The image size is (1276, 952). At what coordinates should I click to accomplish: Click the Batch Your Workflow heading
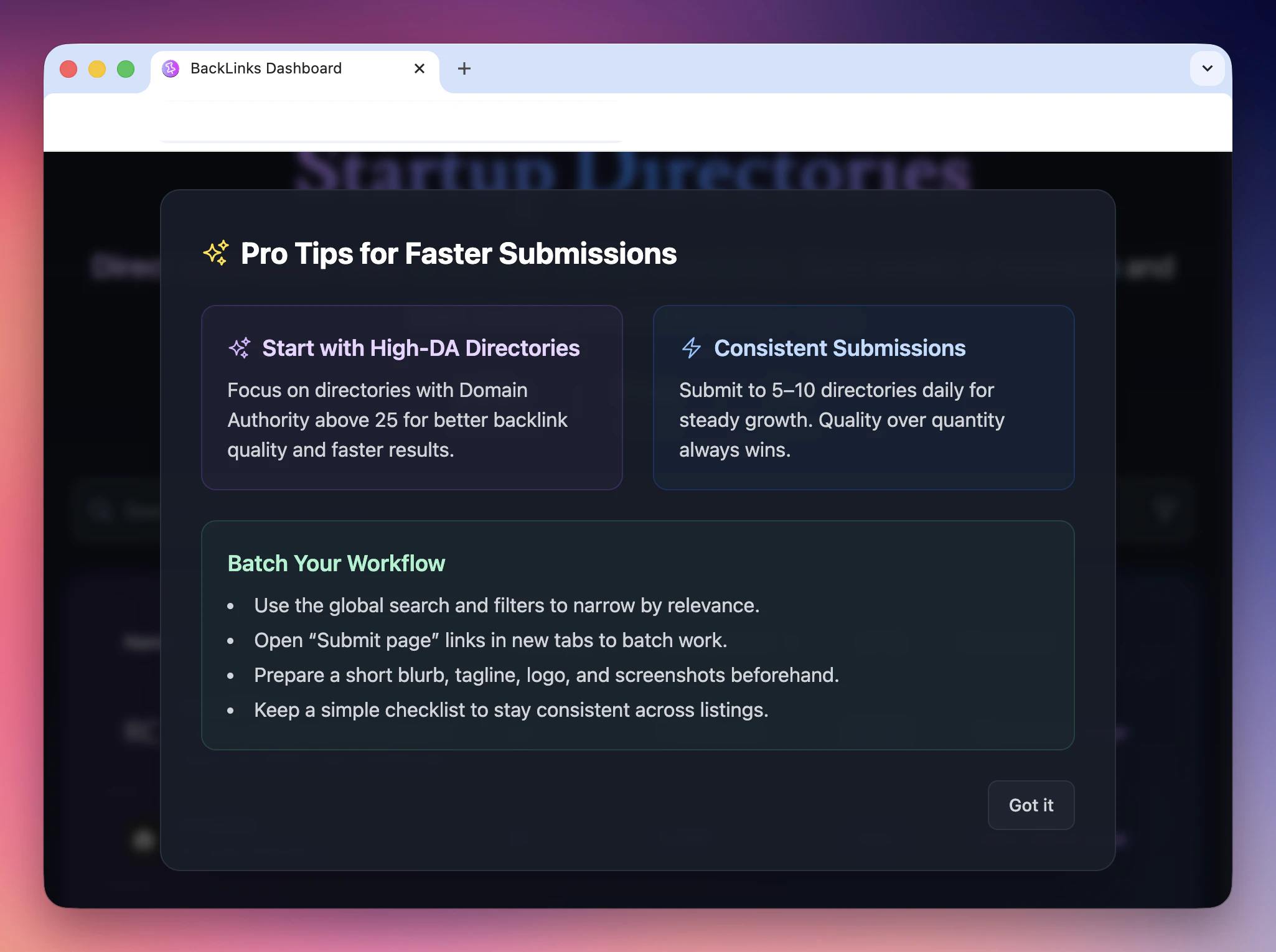pos(336,563)
